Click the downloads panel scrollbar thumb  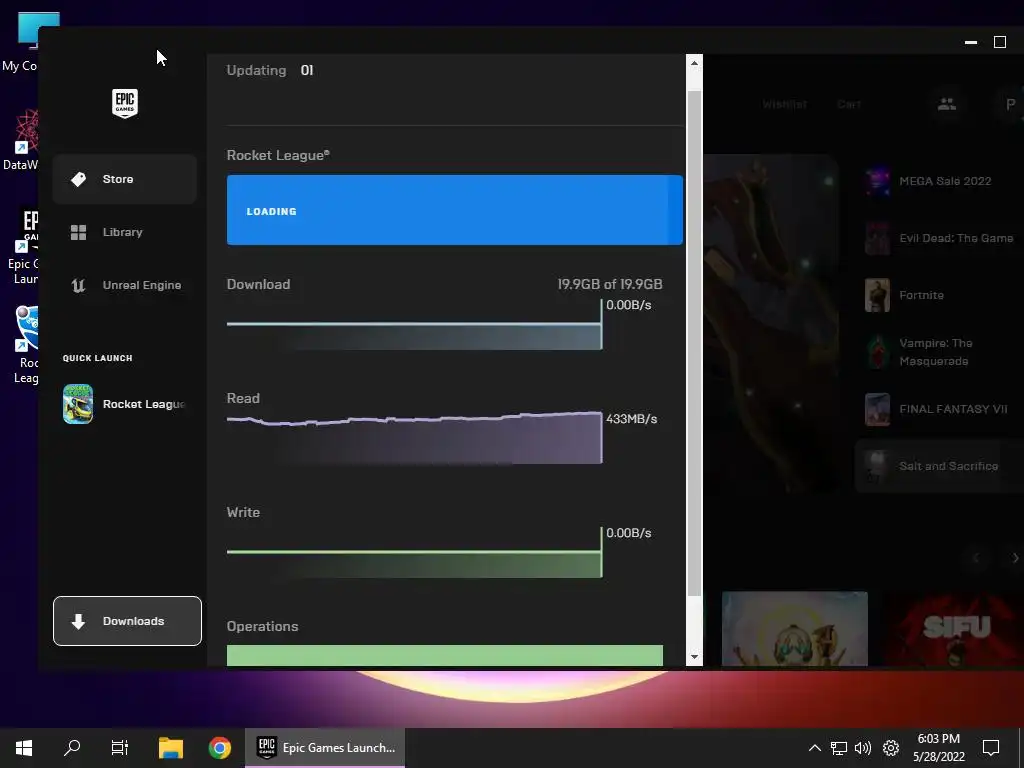point(694,343)
